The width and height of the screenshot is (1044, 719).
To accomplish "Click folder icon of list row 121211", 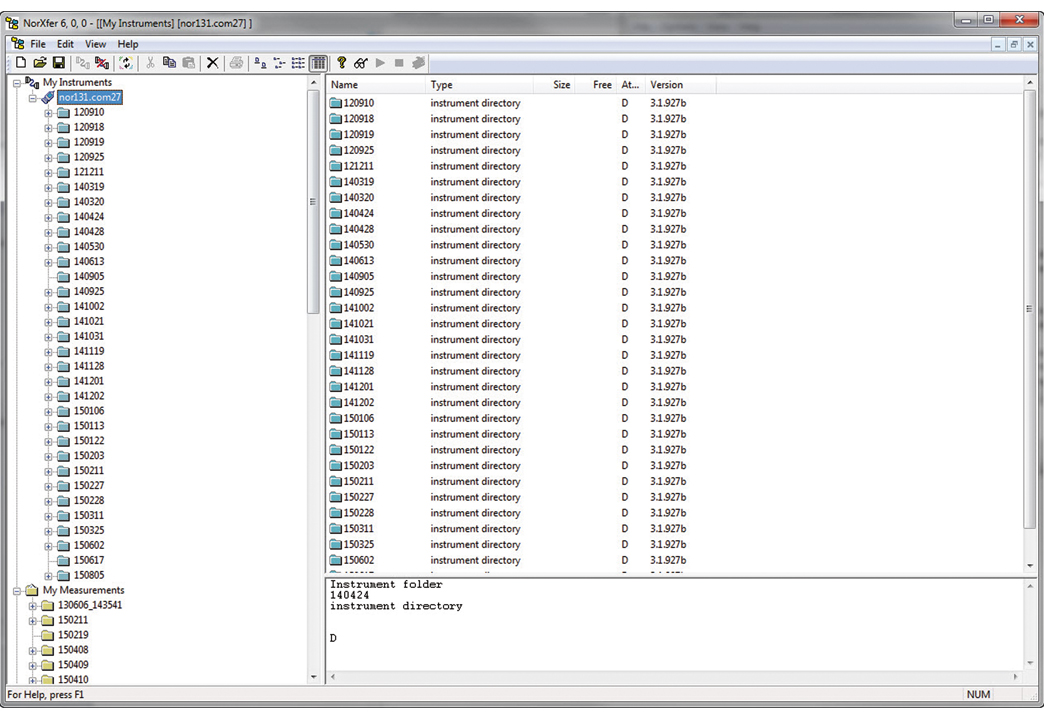I will (x=336, y=166).
